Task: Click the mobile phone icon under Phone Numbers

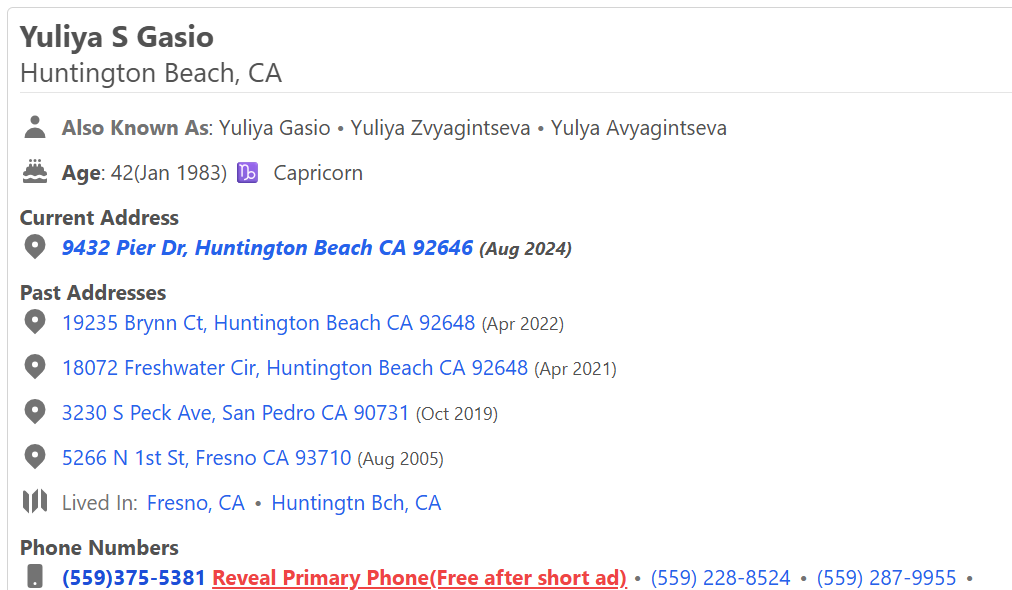Action: tap(35, 577)
